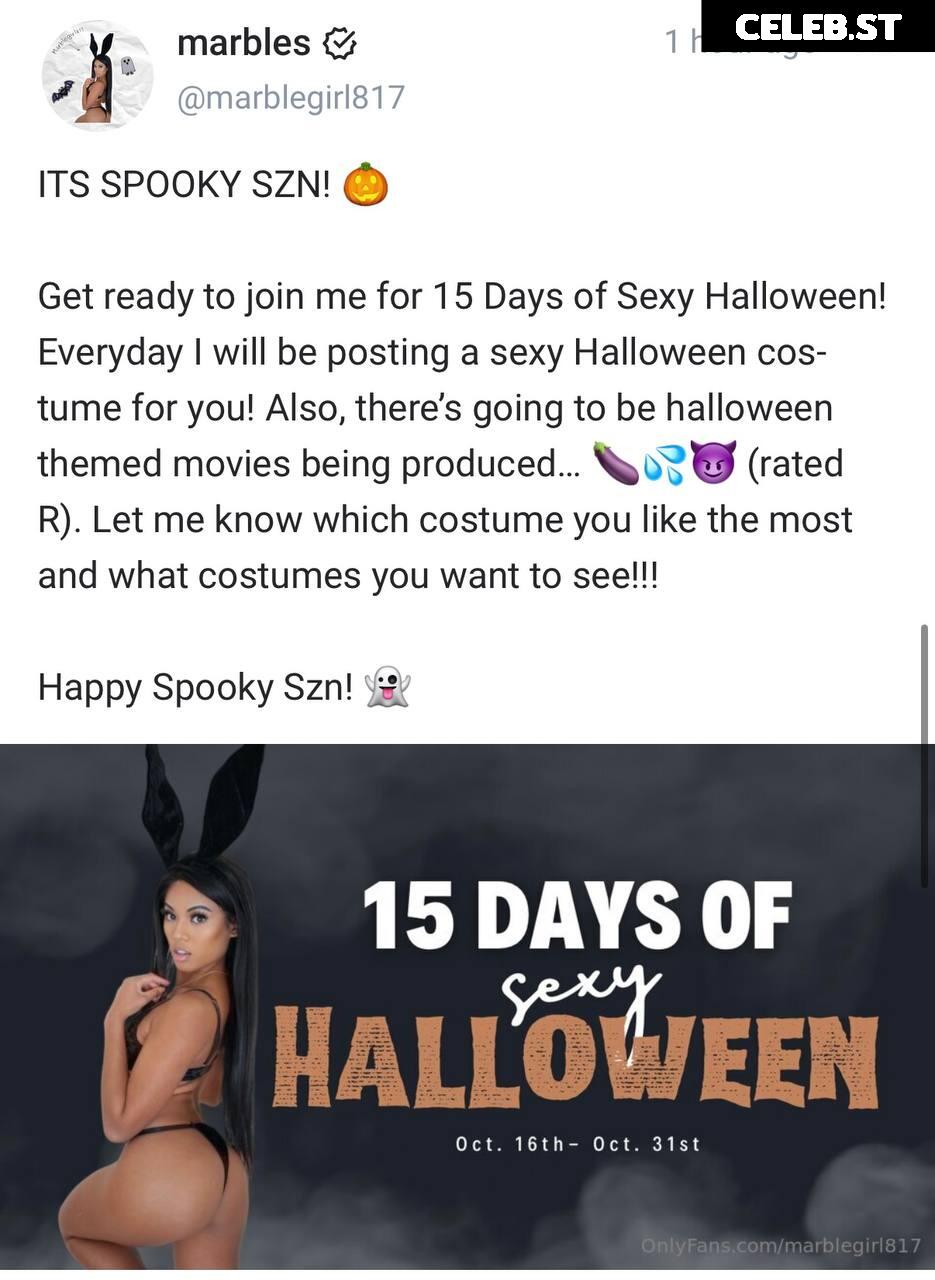Screen dimensions: 935x1280
Task: Click the vertical scrollbar thumb
Action: coord(924,755)
